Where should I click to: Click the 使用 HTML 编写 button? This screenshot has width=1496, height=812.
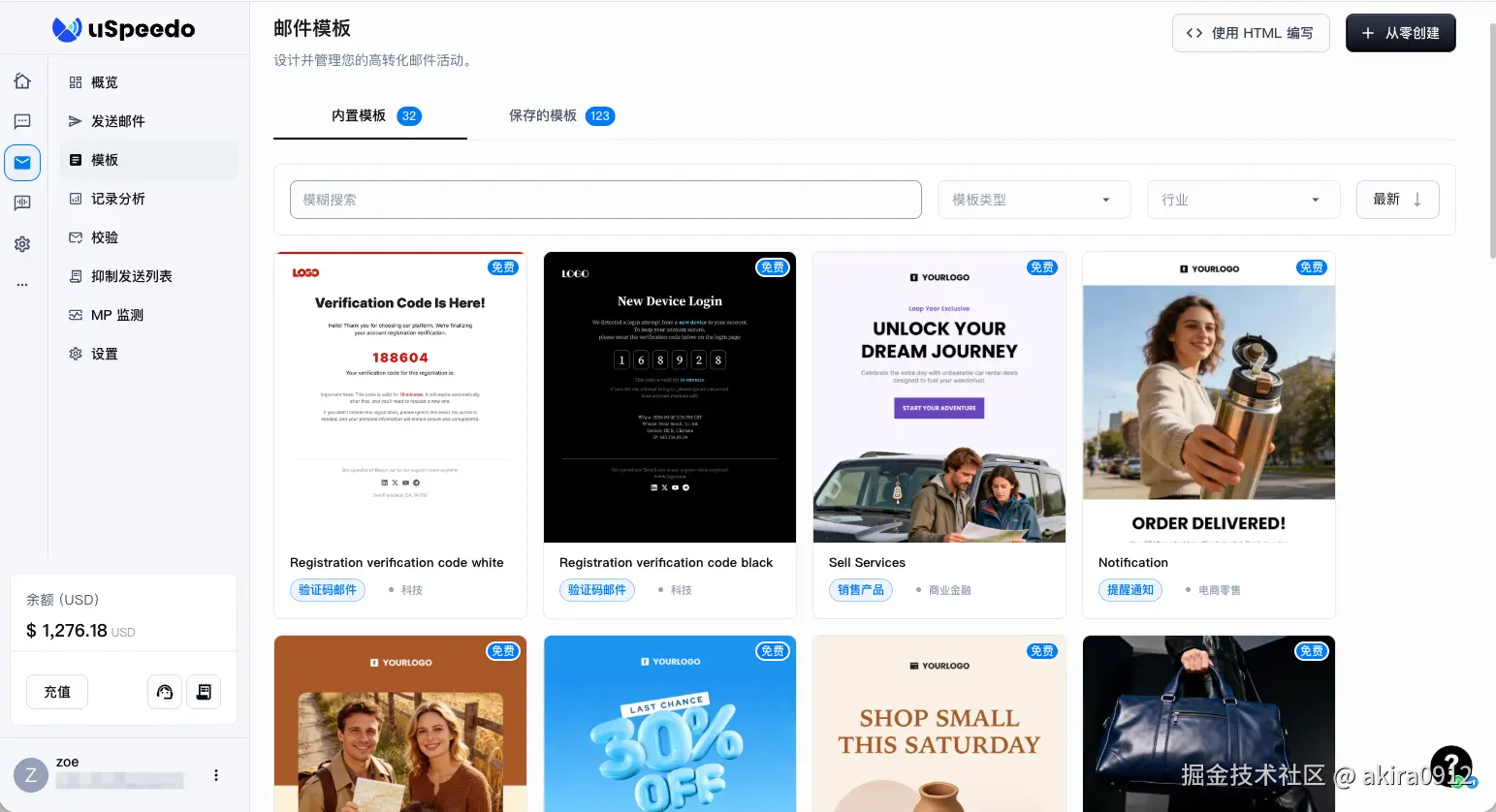1251,33
